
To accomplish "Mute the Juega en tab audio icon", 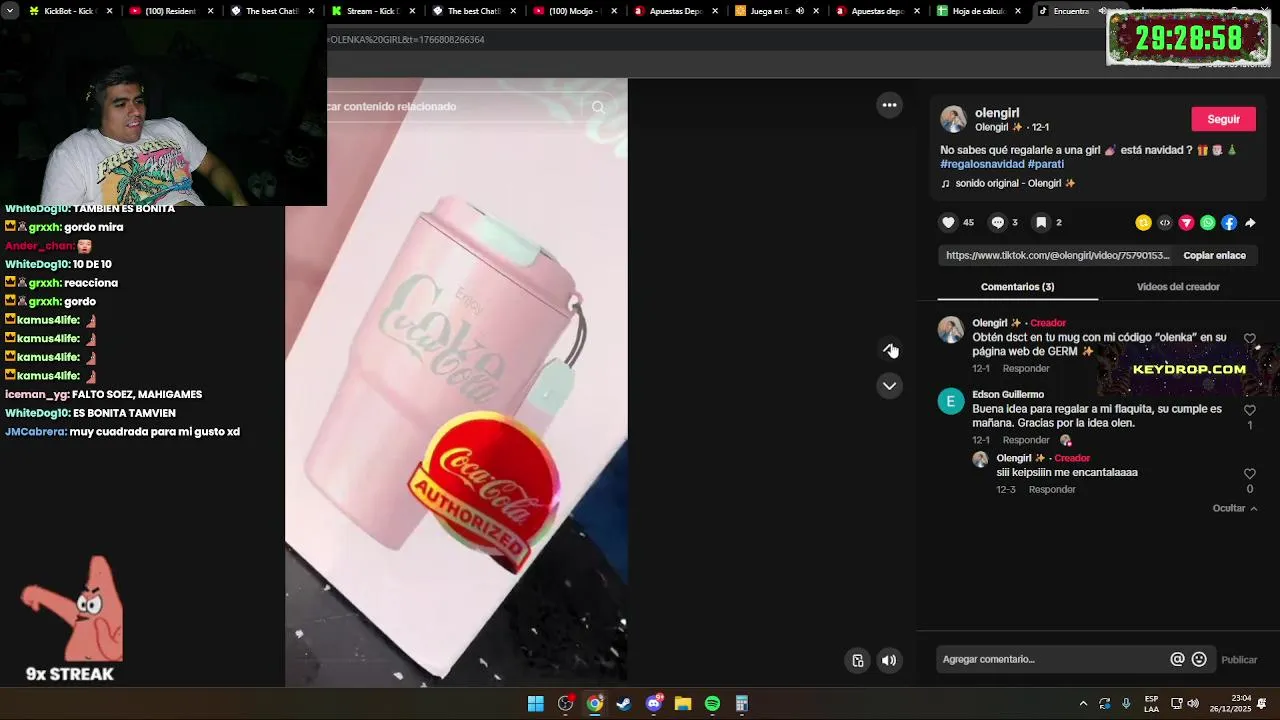I will (799, 11).
